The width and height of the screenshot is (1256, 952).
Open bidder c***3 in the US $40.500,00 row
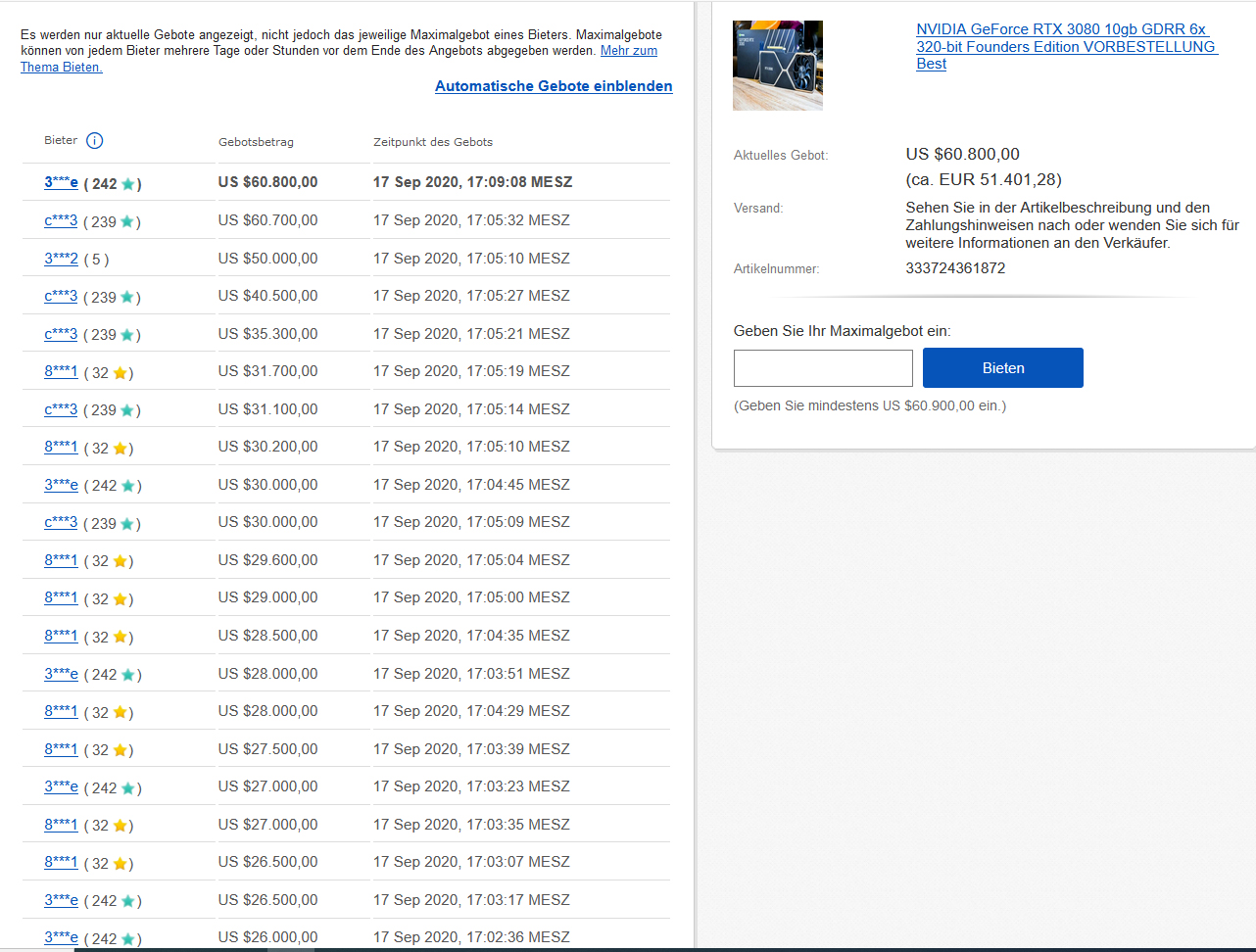tap(61, 296)
